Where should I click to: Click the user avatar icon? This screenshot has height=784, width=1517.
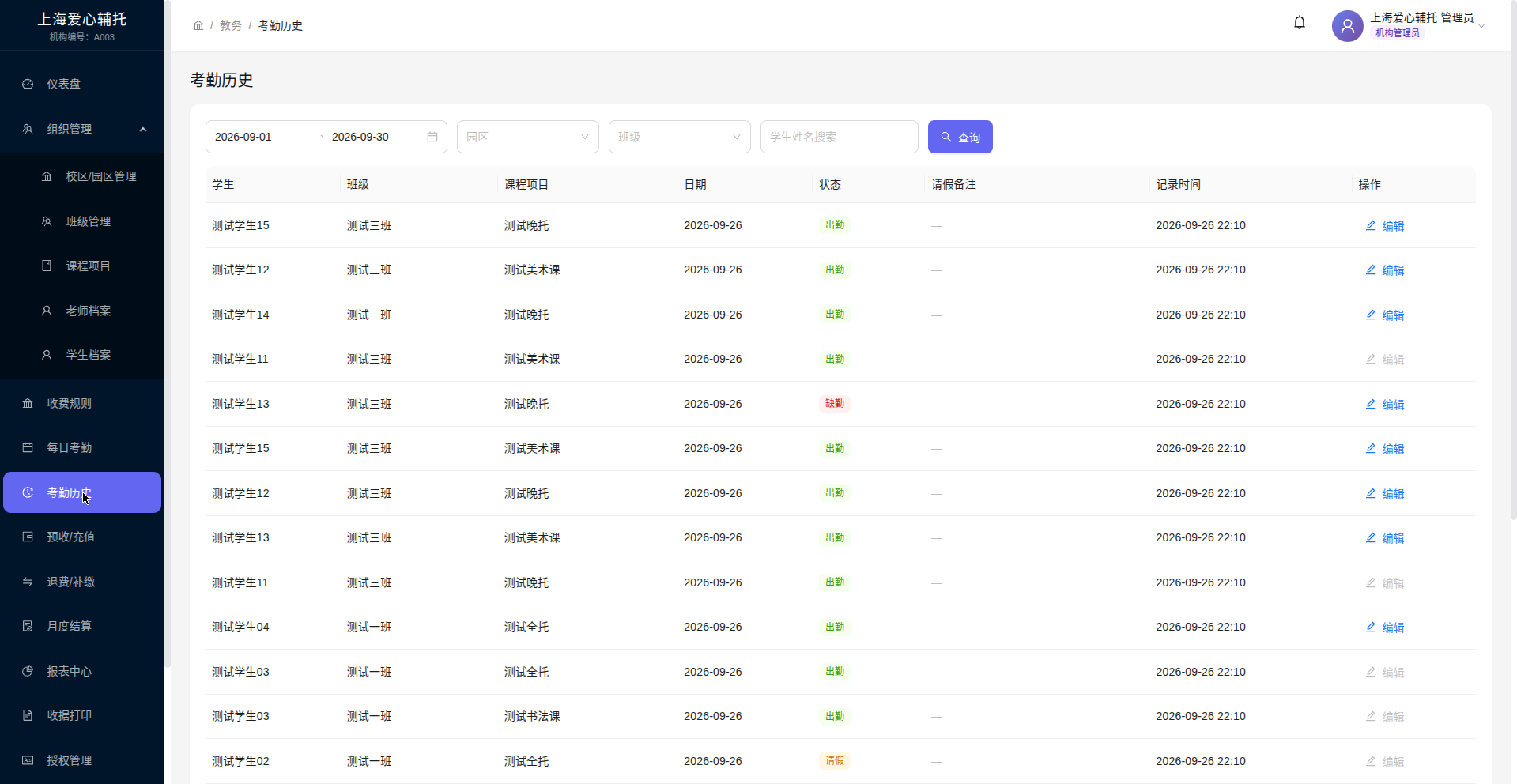click(x=1347, y=26)
